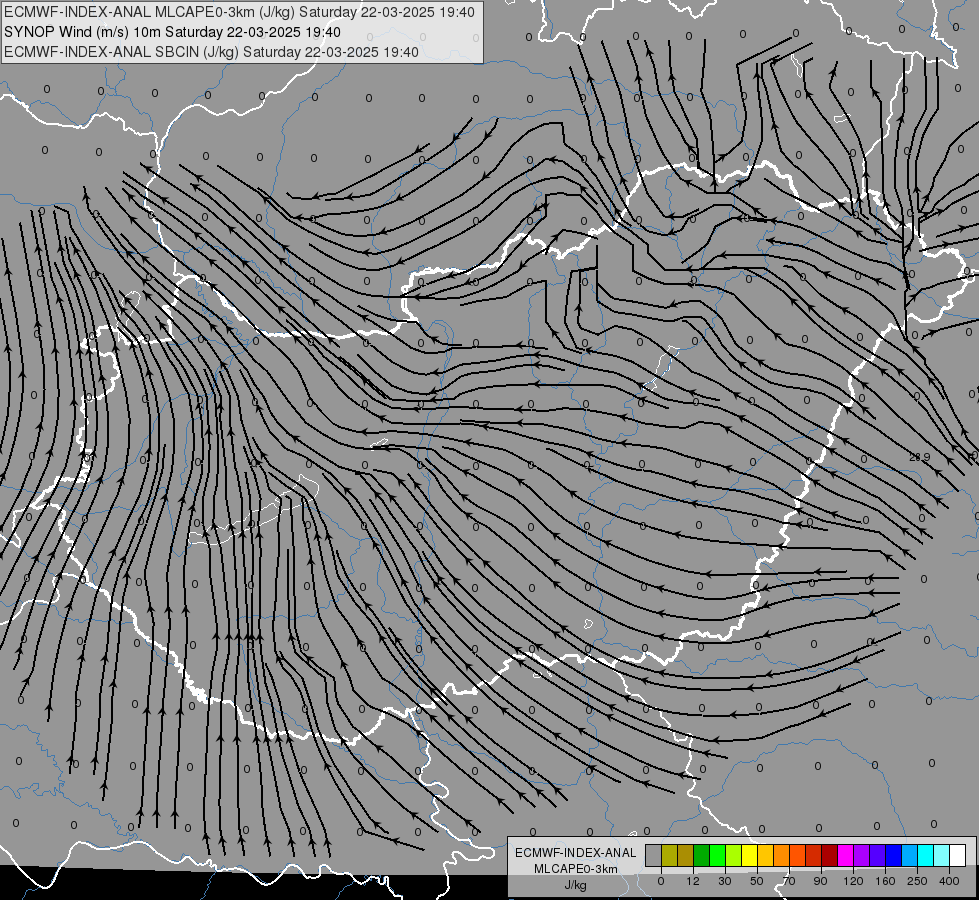Image resolution: width=979 pixels, height=900 pixels.
Task: Click the legend value label 160
Action: [885, 881]
